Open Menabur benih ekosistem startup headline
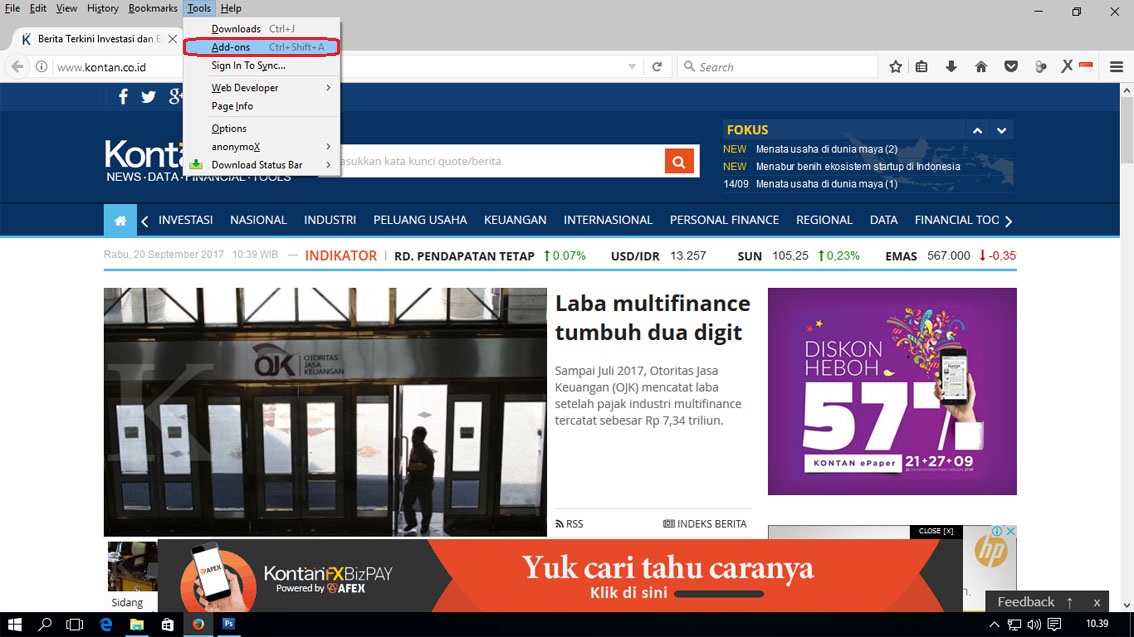1134x637 pixels. pyautogui.click(x=858, y=166)
